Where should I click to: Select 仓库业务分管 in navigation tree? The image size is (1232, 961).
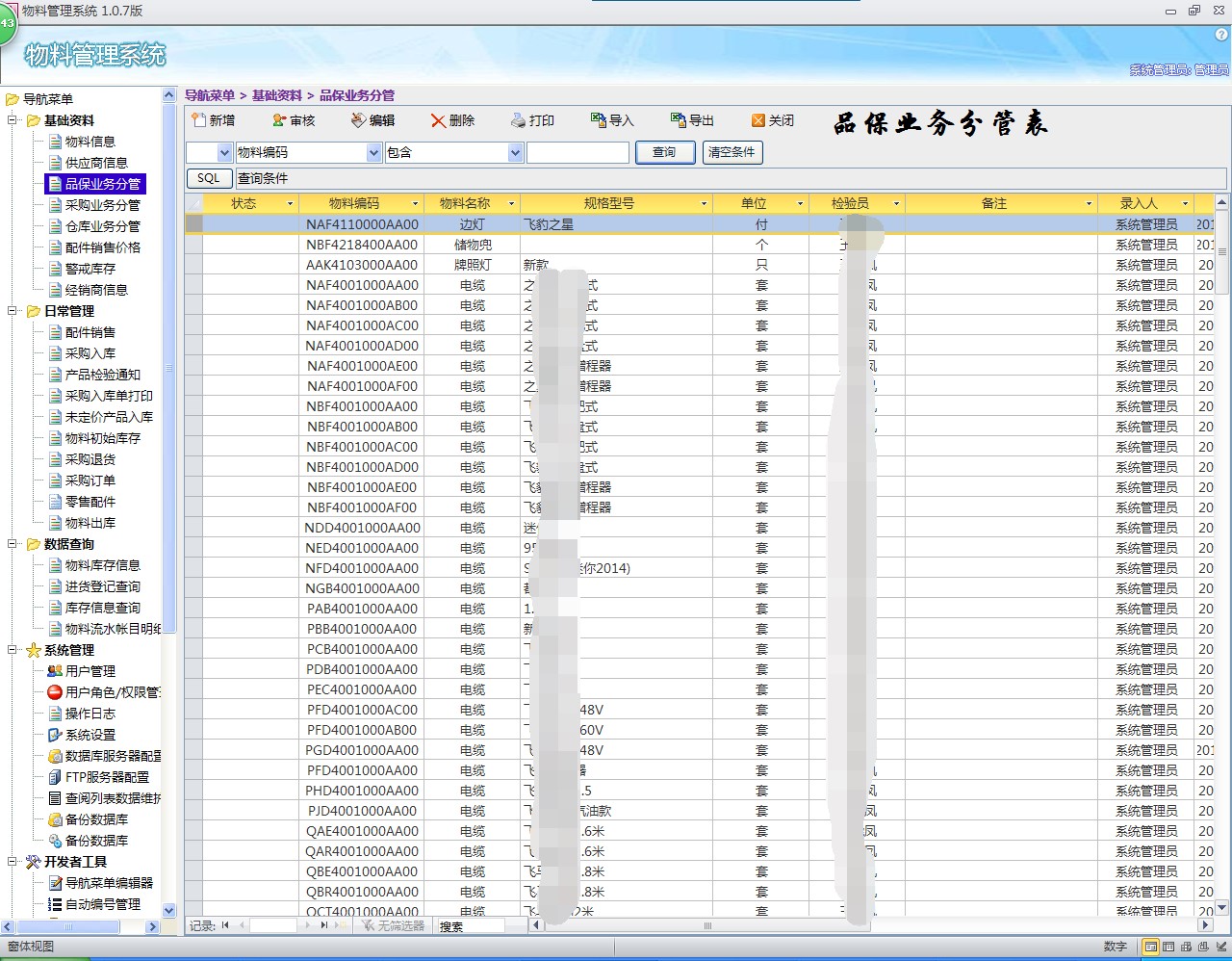point(102,226)
